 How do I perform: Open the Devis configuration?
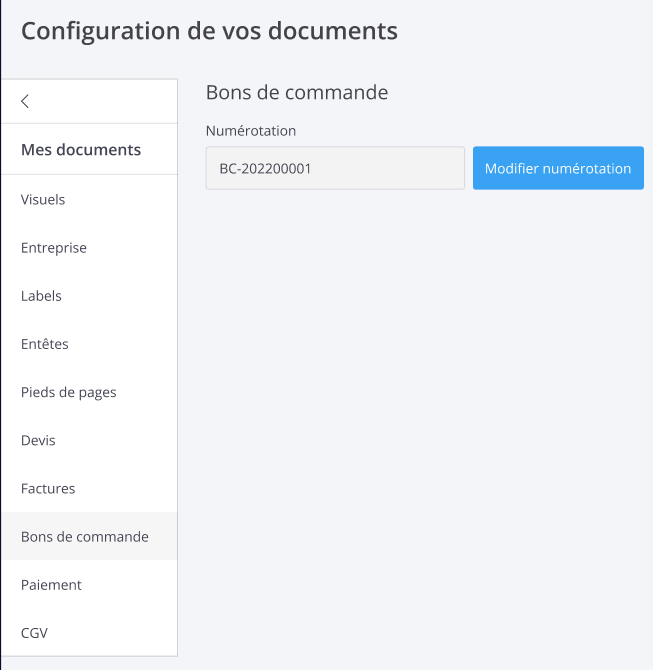[38, 440]
